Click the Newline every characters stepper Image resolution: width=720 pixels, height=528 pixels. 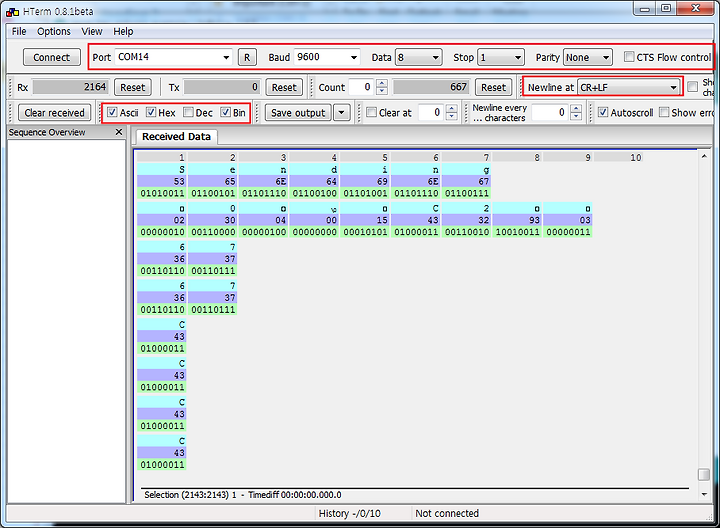(576, 112)
